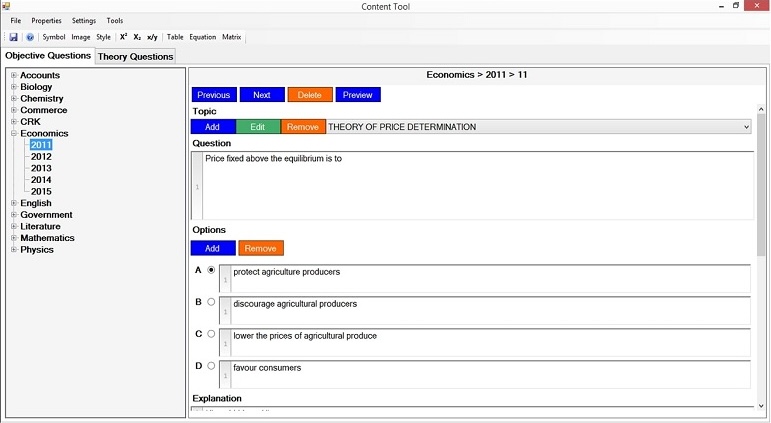Expand the English subject node
The image size is (771, 423).
[x=14, y=203]
